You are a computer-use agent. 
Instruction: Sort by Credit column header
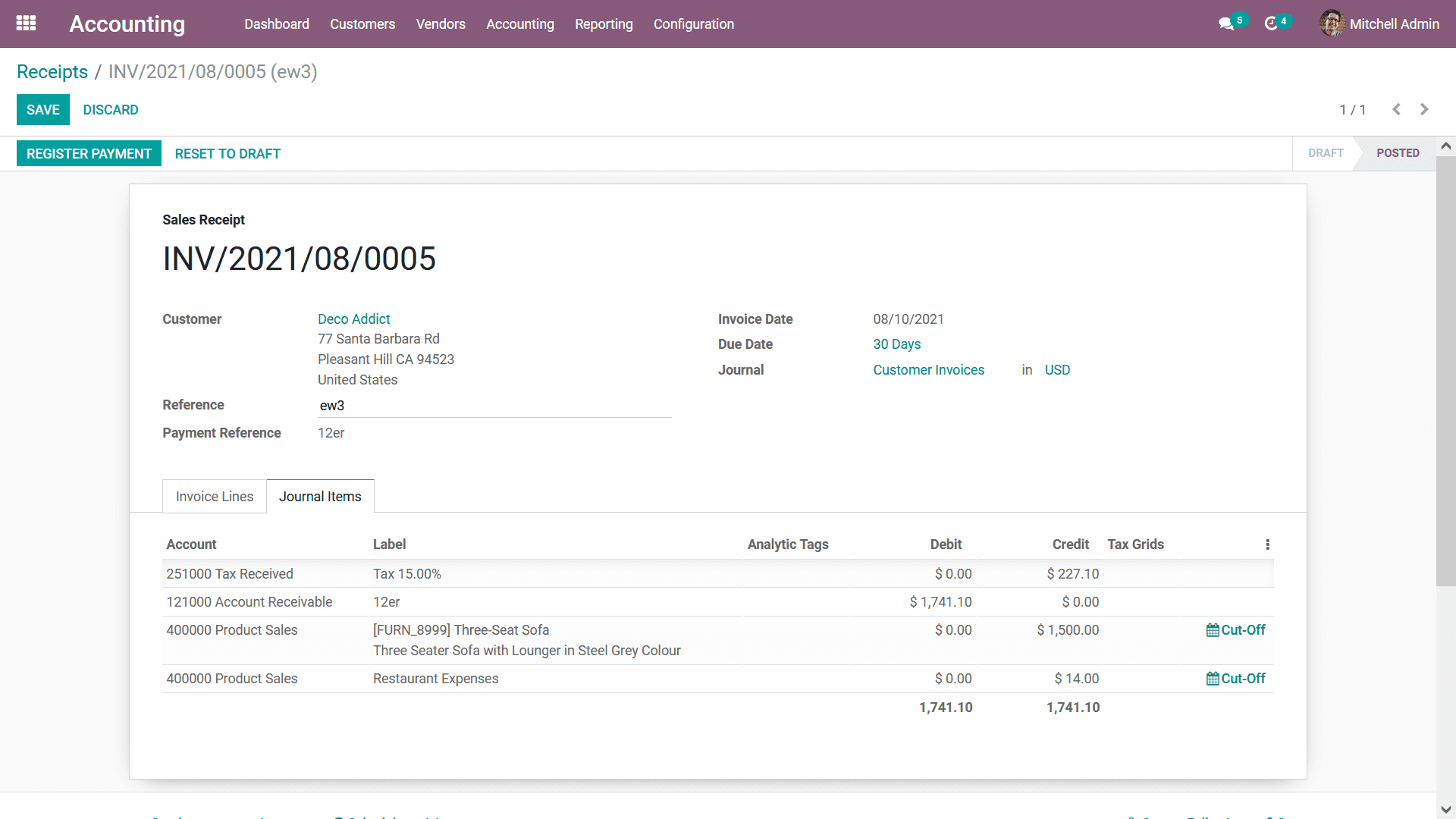[1070, 544]
